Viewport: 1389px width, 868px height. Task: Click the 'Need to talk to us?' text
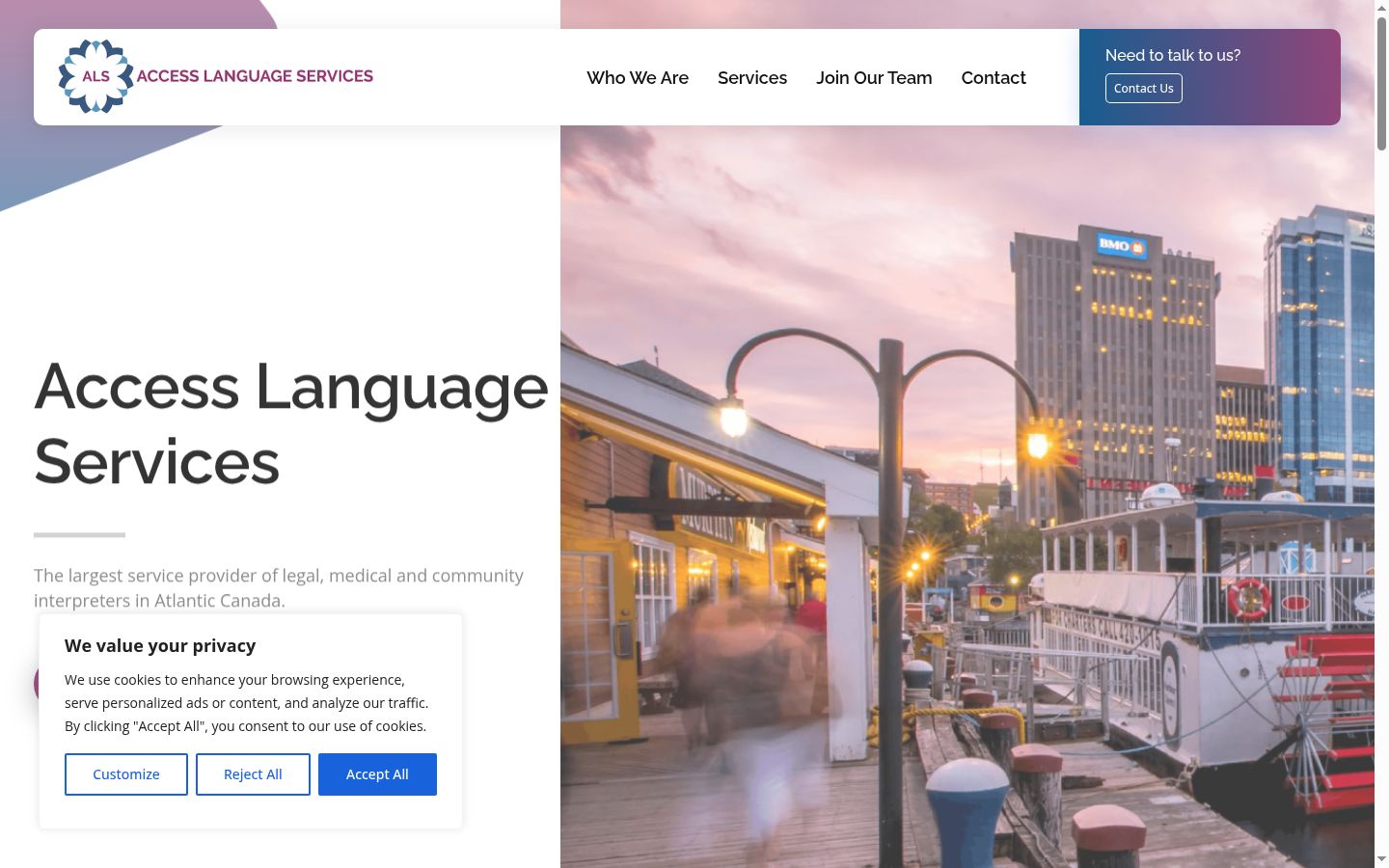(x=1173, y=55)
